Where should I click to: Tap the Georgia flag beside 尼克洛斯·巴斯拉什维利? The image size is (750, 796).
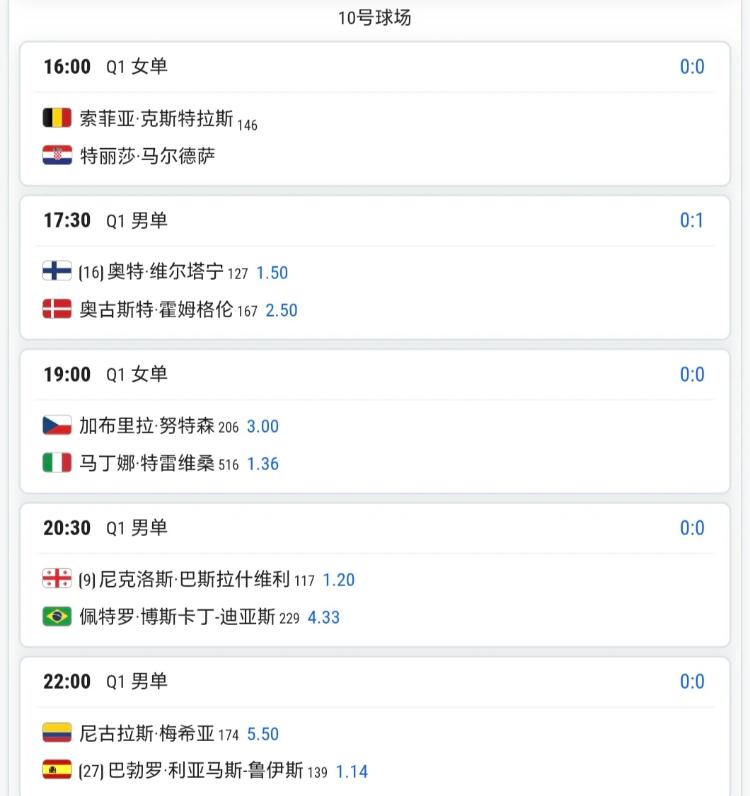57,578
